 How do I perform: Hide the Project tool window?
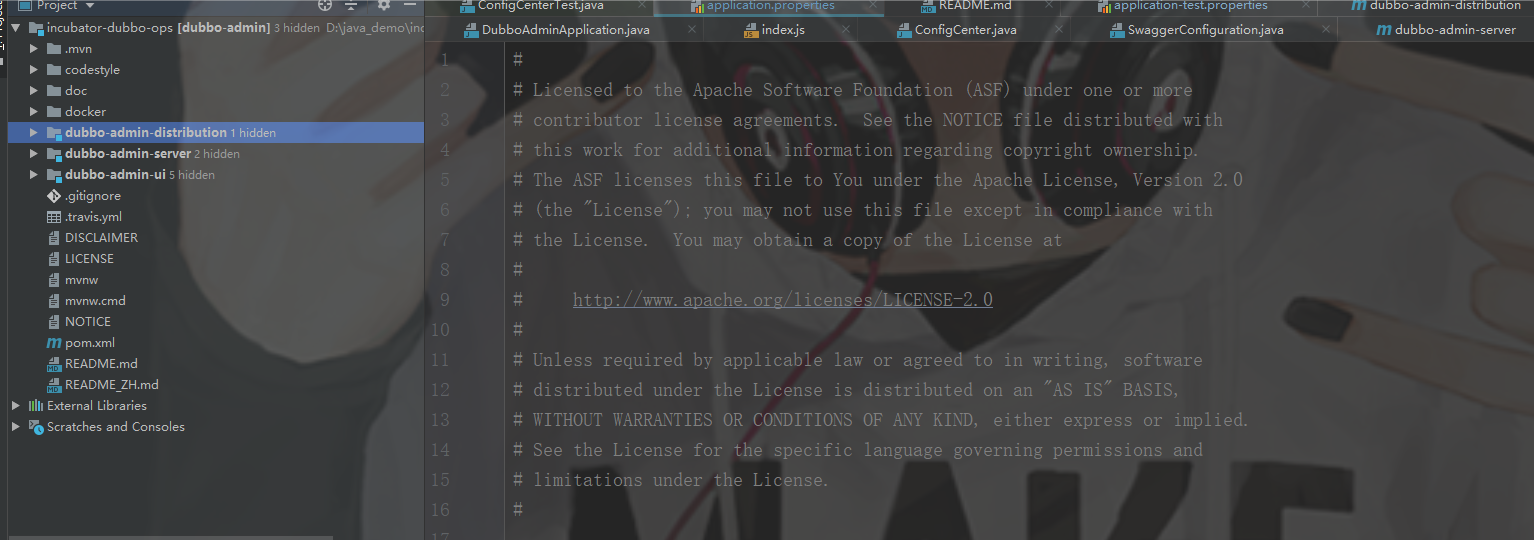(410, 5)
